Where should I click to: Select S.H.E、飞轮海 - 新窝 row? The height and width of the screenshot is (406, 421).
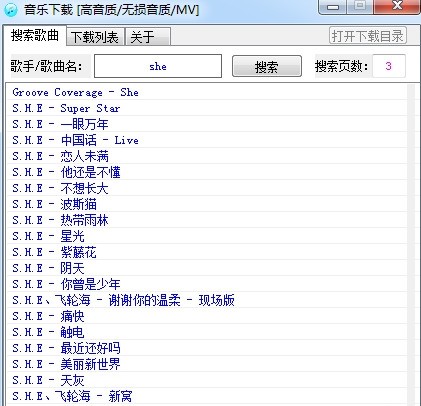click(x=207, y=396)
